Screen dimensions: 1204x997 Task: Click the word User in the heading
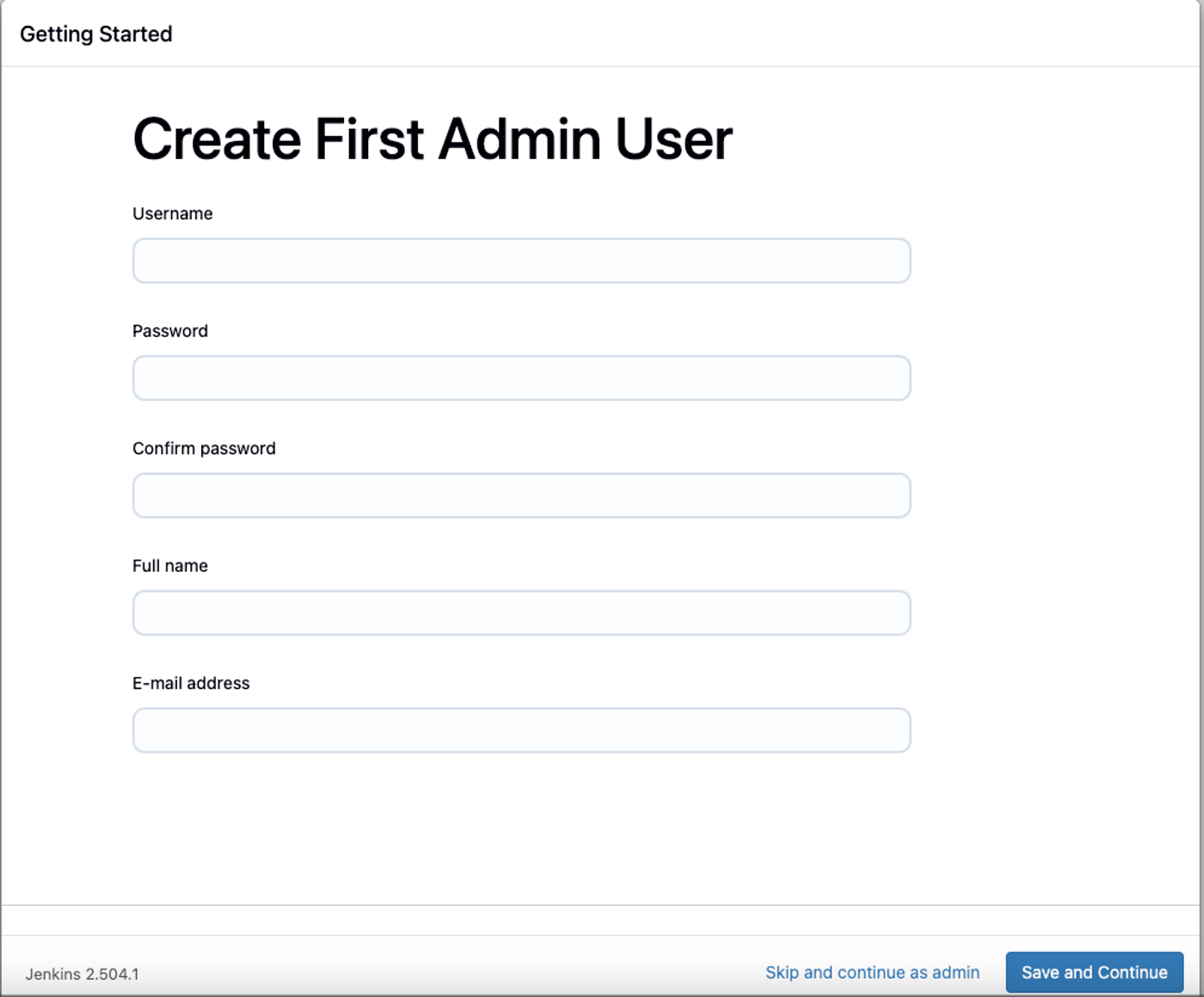click(x=674, y=139)
